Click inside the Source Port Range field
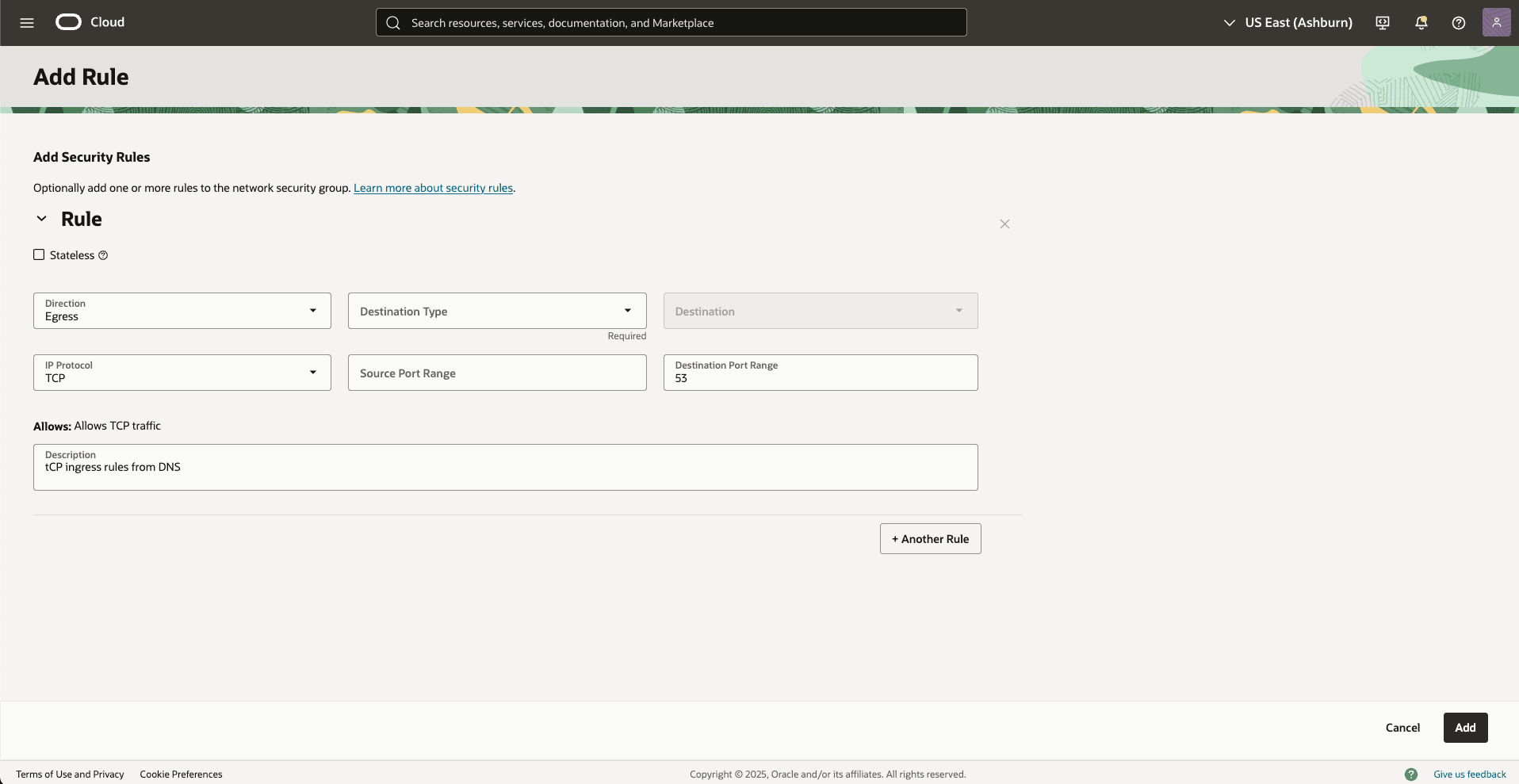This screenshot has width=1519, height=784. tap(496, 373)
